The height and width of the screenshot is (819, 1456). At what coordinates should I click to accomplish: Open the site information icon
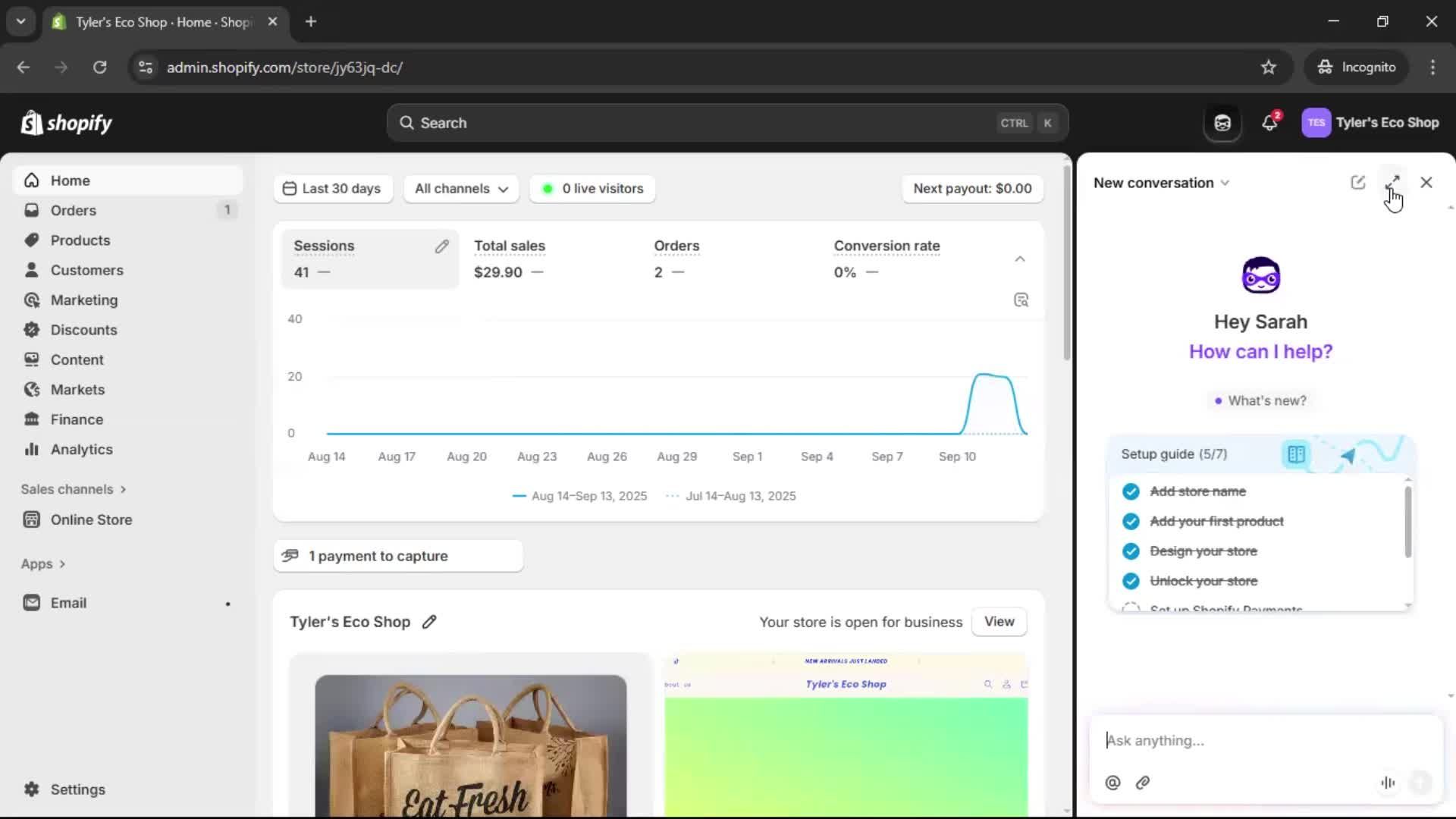pyautogui.click(x=146, y=67)
